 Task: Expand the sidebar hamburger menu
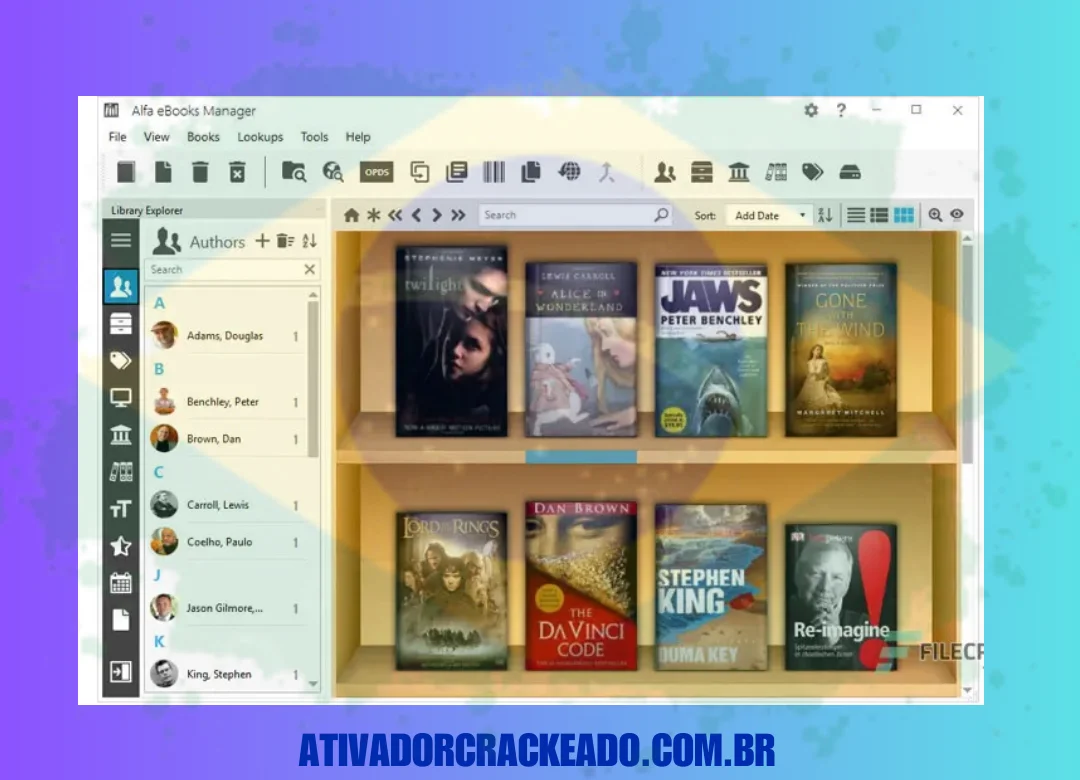coord(121,240)
